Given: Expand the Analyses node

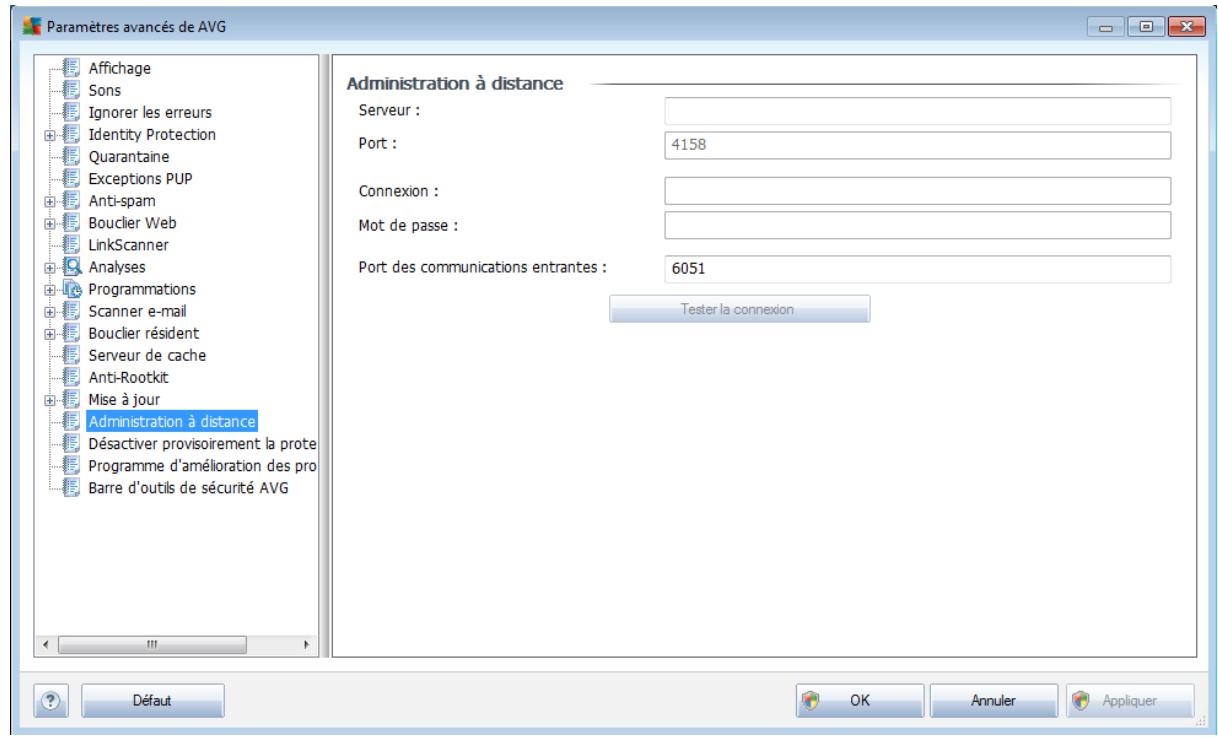Looking at the screenshot, I should click(49, 267).
